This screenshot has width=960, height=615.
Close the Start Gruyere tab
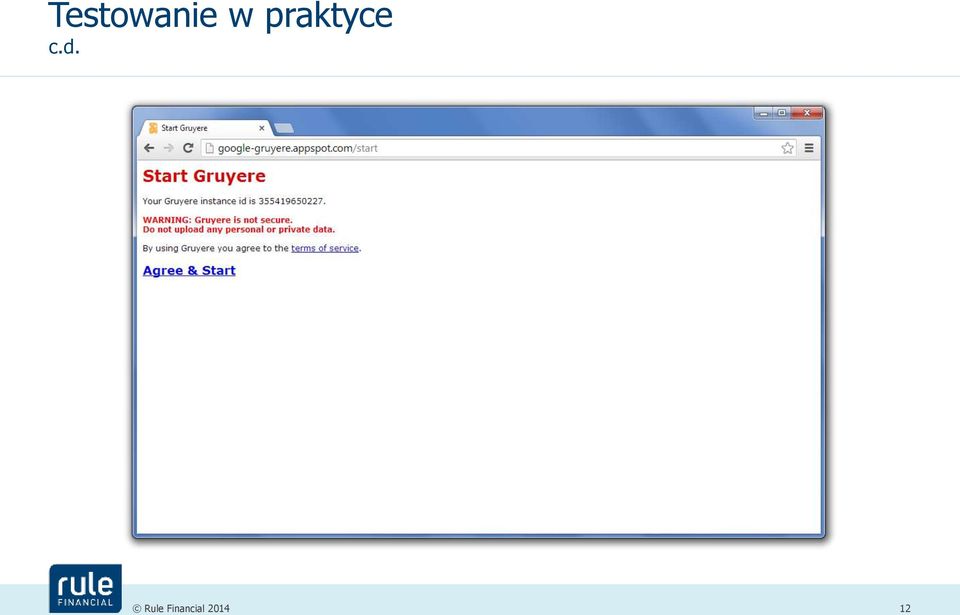tap(261, 128)
